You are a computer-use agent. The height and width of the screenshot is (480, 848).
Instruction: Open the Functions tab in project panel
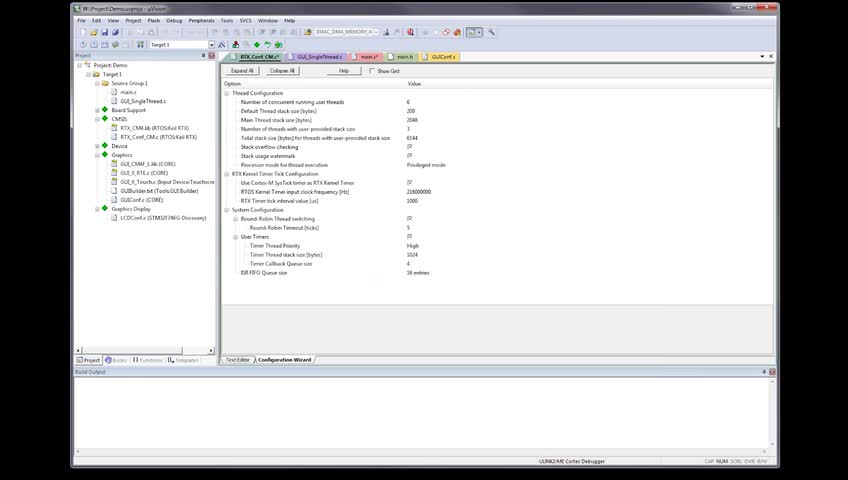pyautogui.click(x=147, y=360)
